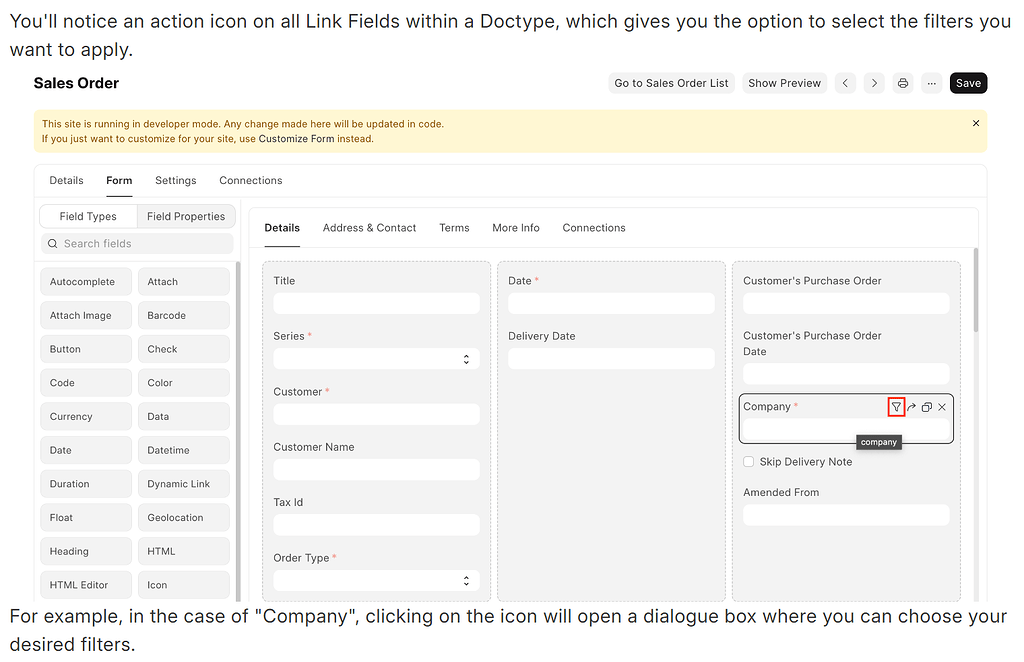This screenshot has height=662, width=1024.
Task: Click inside the Customer Name input field
Action: [x=375, y=469]
